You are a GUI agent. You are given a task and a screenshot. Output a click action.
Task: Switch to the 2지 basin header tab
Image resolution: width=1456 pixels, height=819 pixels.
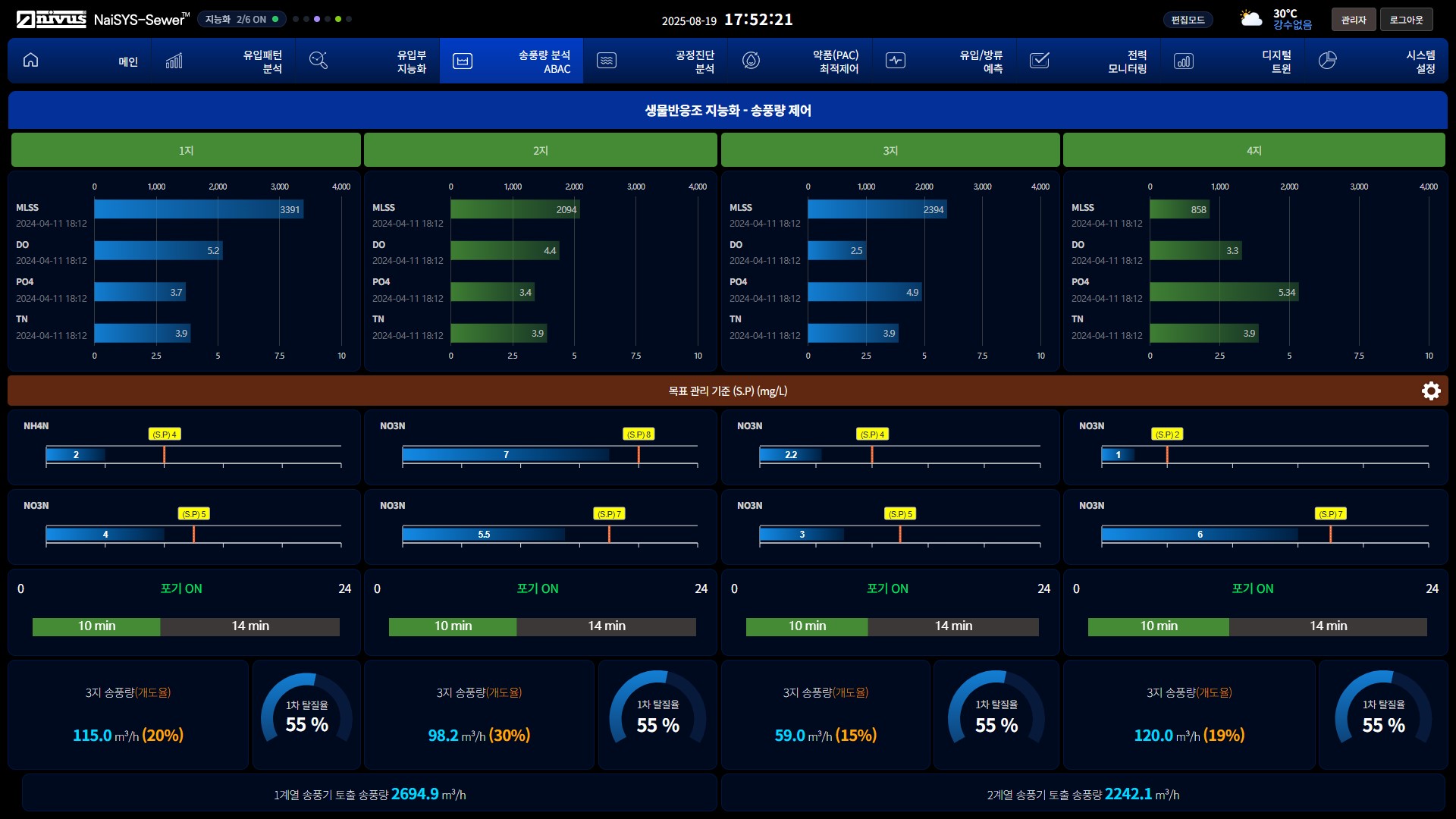(x=540, y=150)
